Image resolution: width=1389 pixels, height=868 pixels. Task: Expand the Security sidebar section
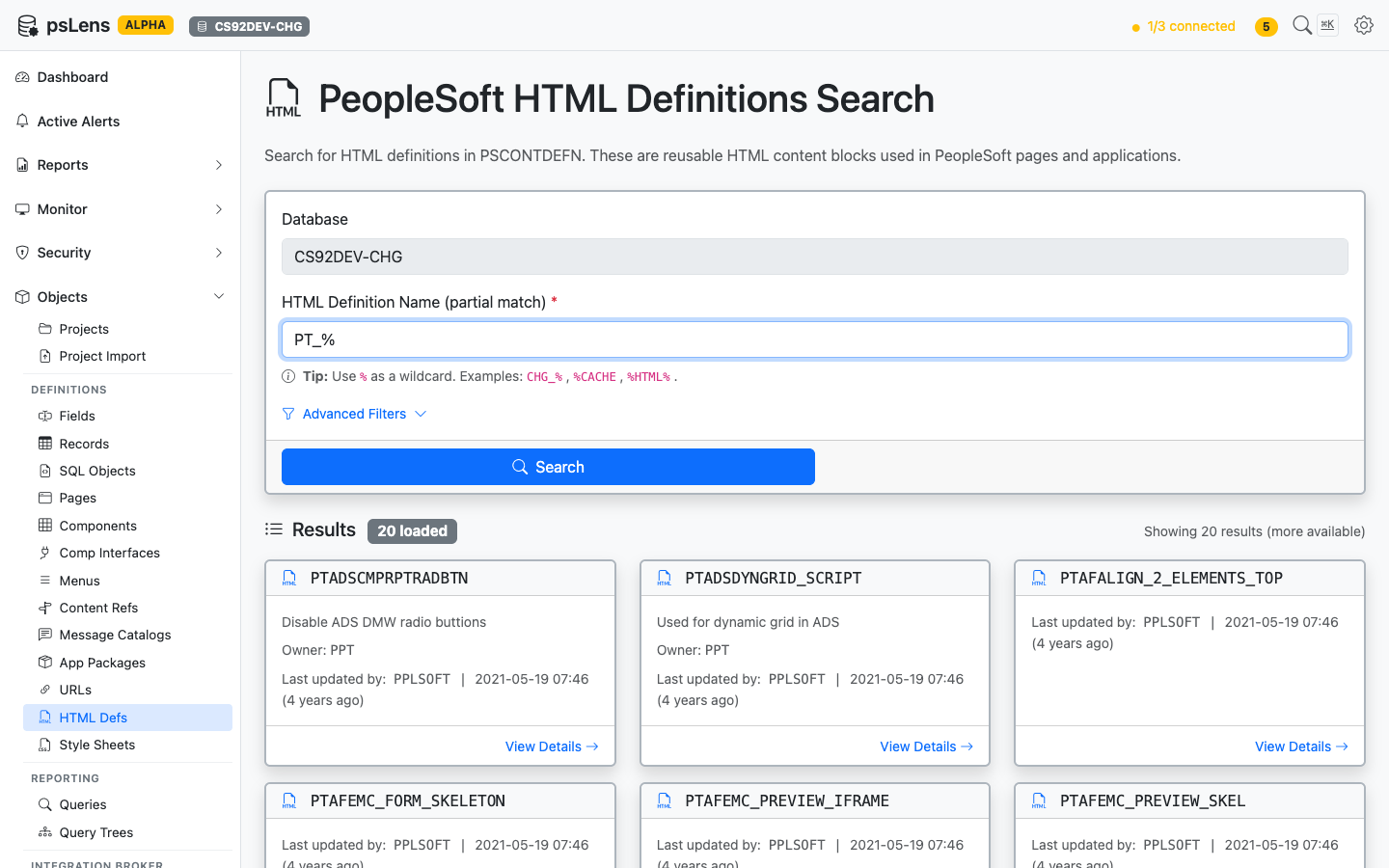pos(121,253)
